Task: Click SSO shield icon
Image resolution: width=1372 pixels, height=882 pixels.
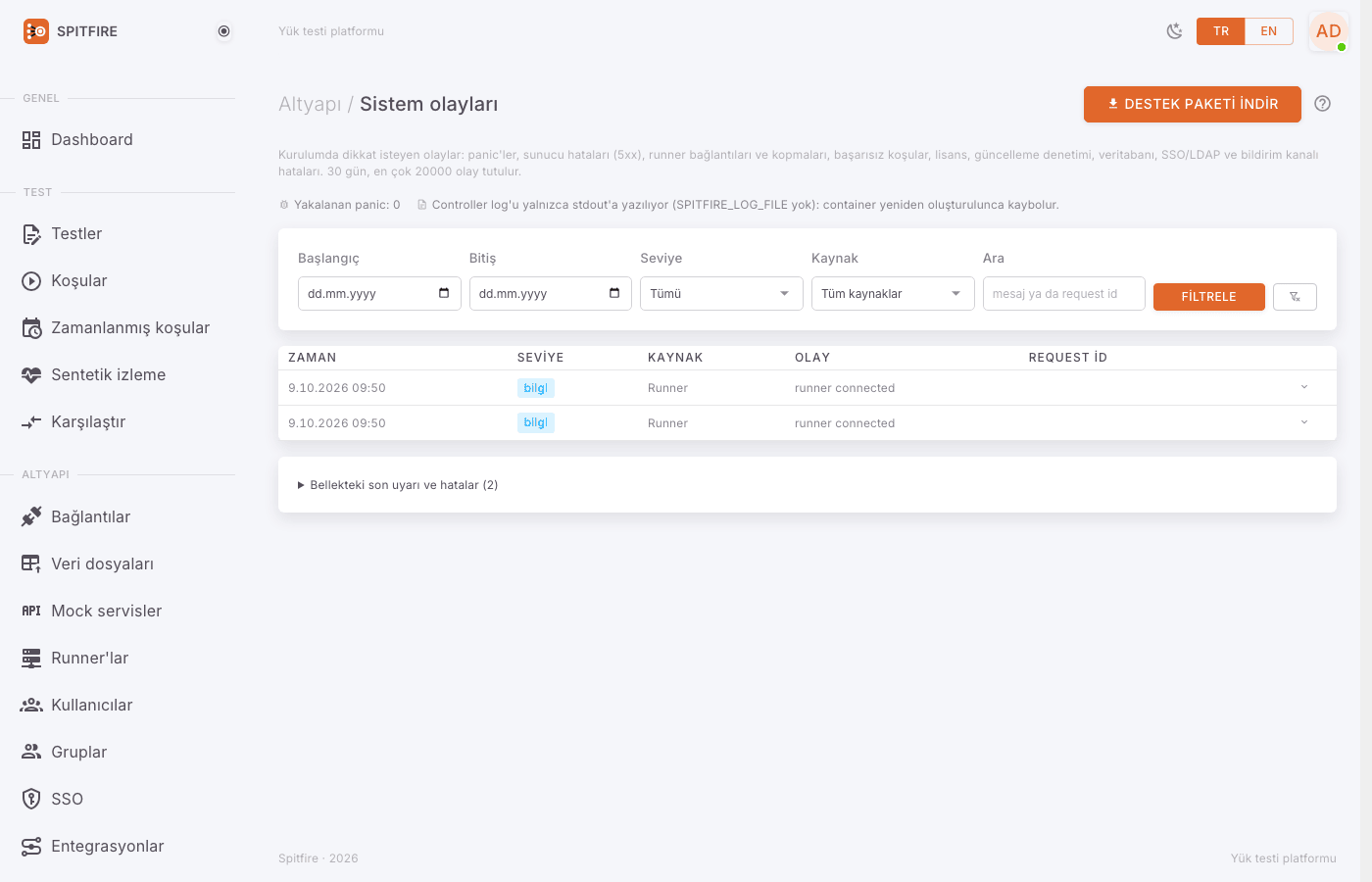Action: (31, 799)
